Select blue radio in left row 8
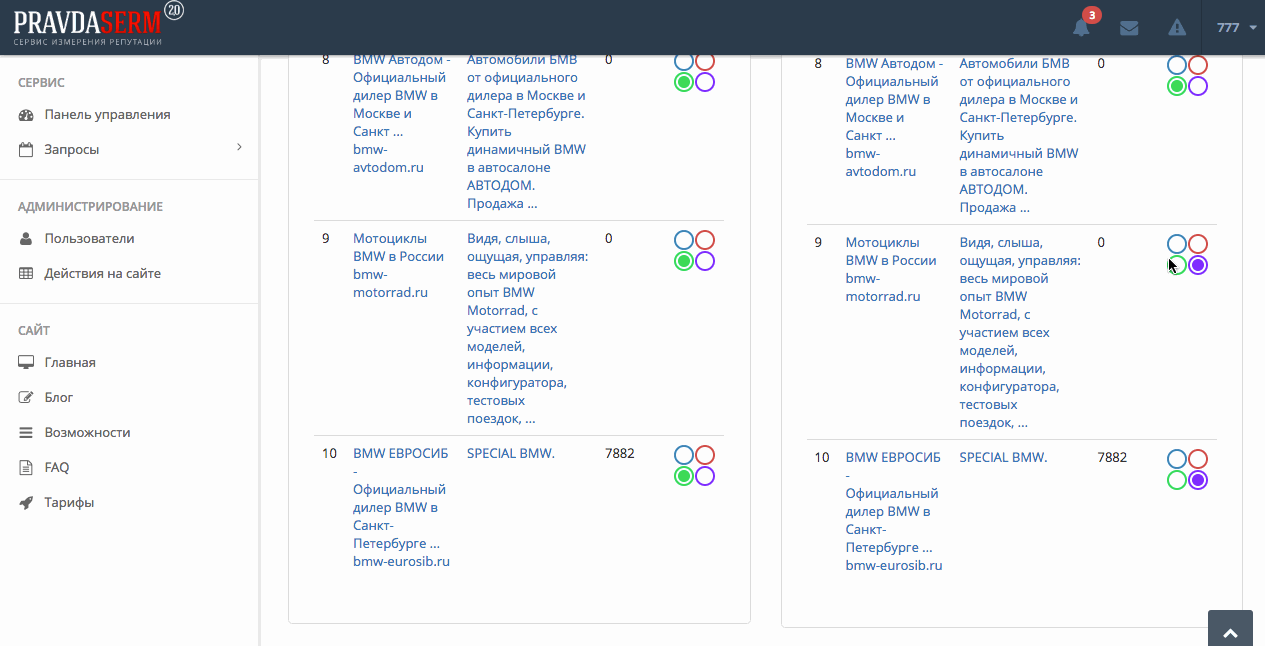This screenshot has width=1265, height=646. [684, 62]
